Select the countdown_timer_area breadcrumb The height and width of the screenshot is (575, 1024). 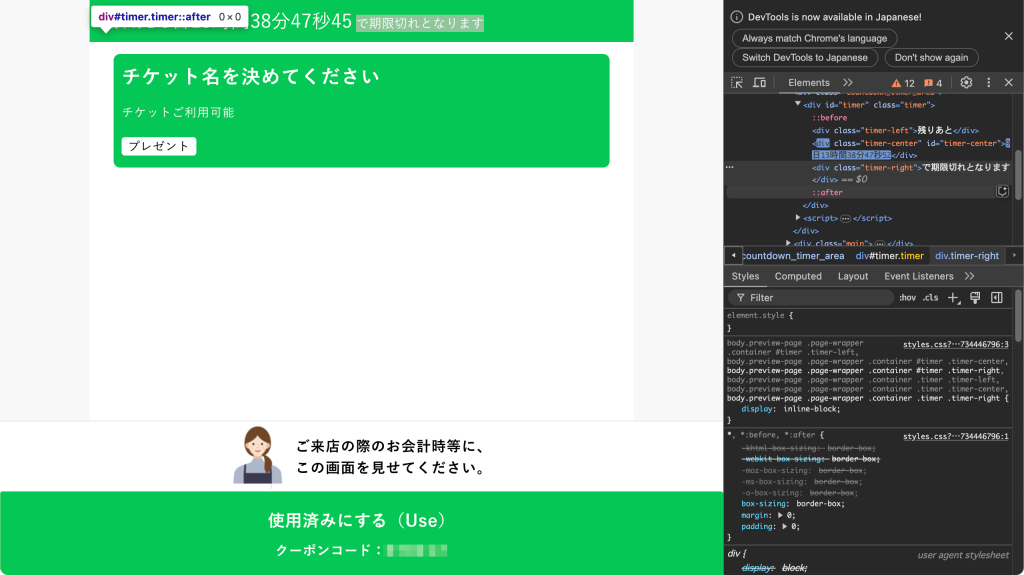coord(793,256)
